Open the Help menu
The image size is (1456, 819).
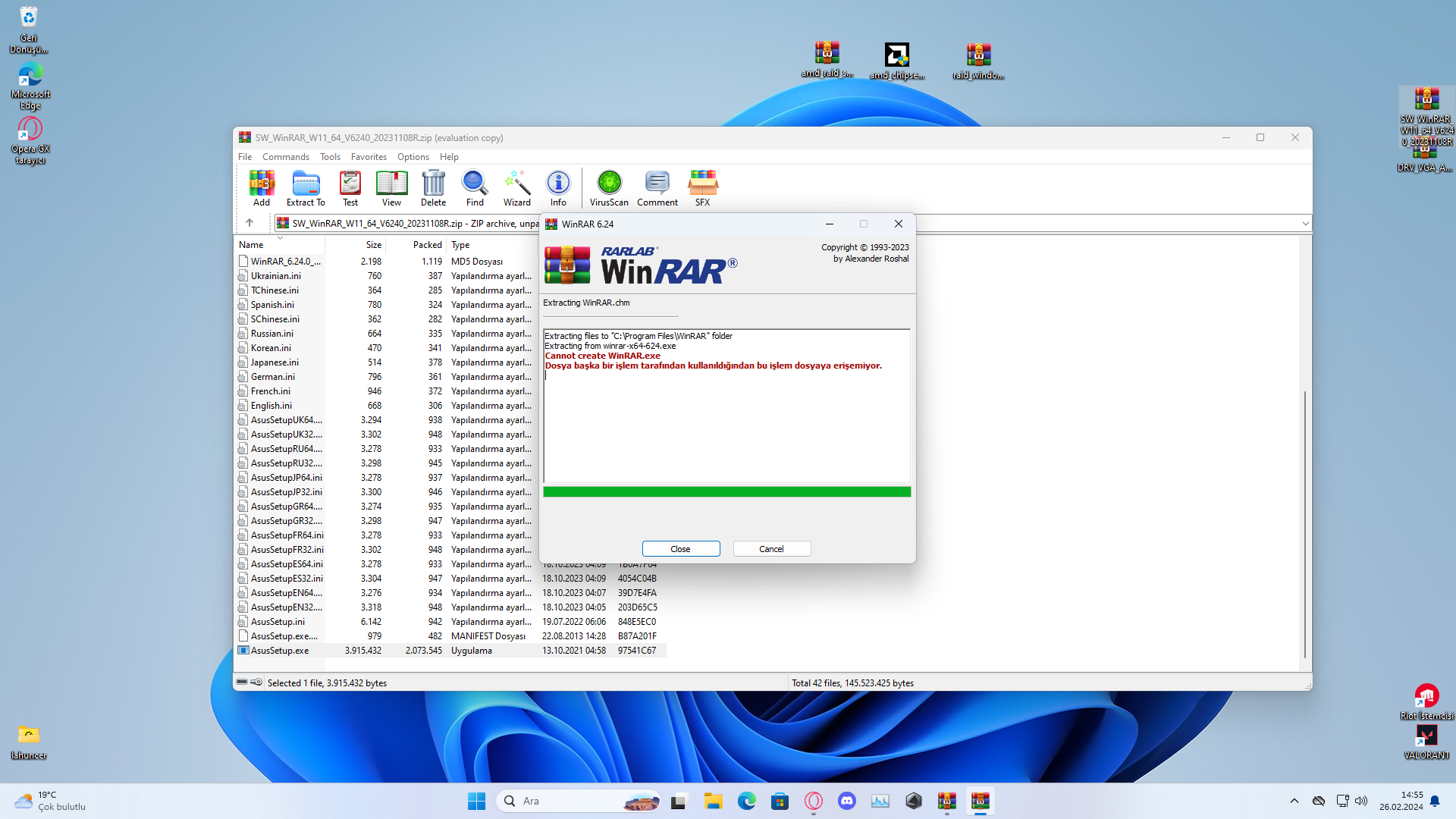449,157
